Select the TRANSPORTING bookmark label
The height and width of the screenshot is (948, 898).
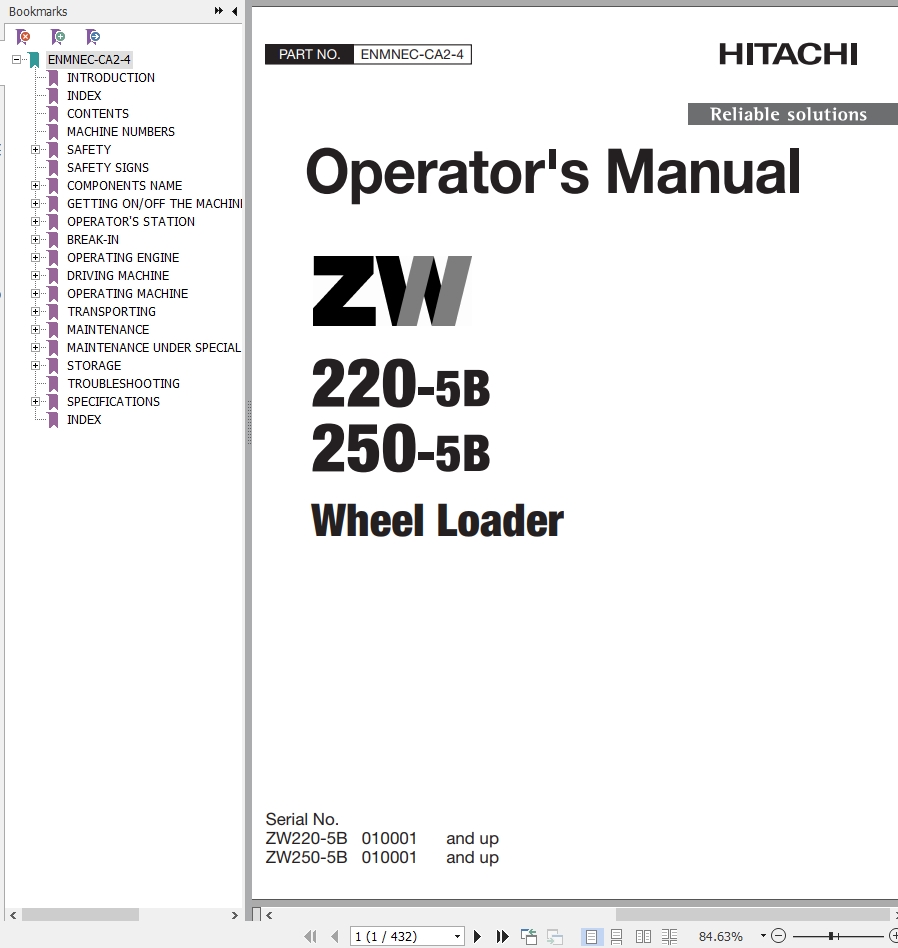[111, 311]
